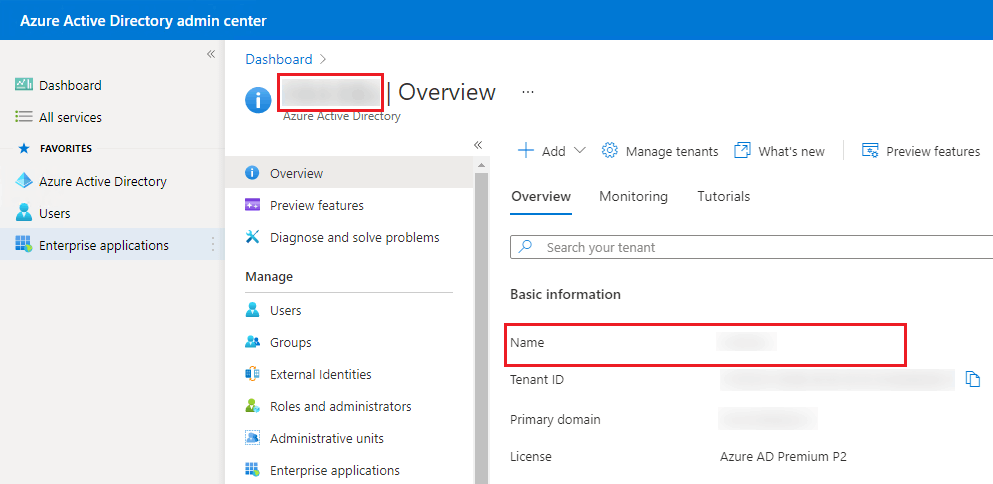Click the Enterprise applications icon under Manage
This screenshot has width=993, height=484.
pos(252,469)
